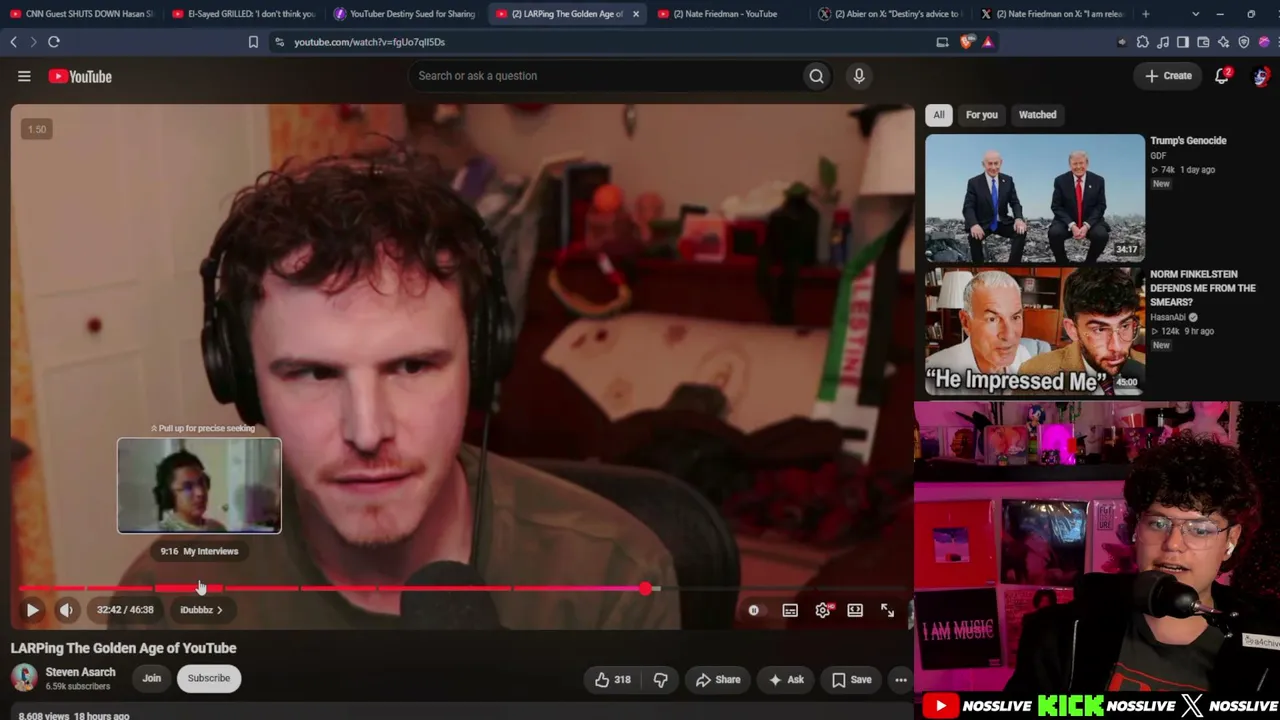Click the GDF channel name
Image resolution: width=1280 pixels, height=720 pixels.
click(1158, 156)
